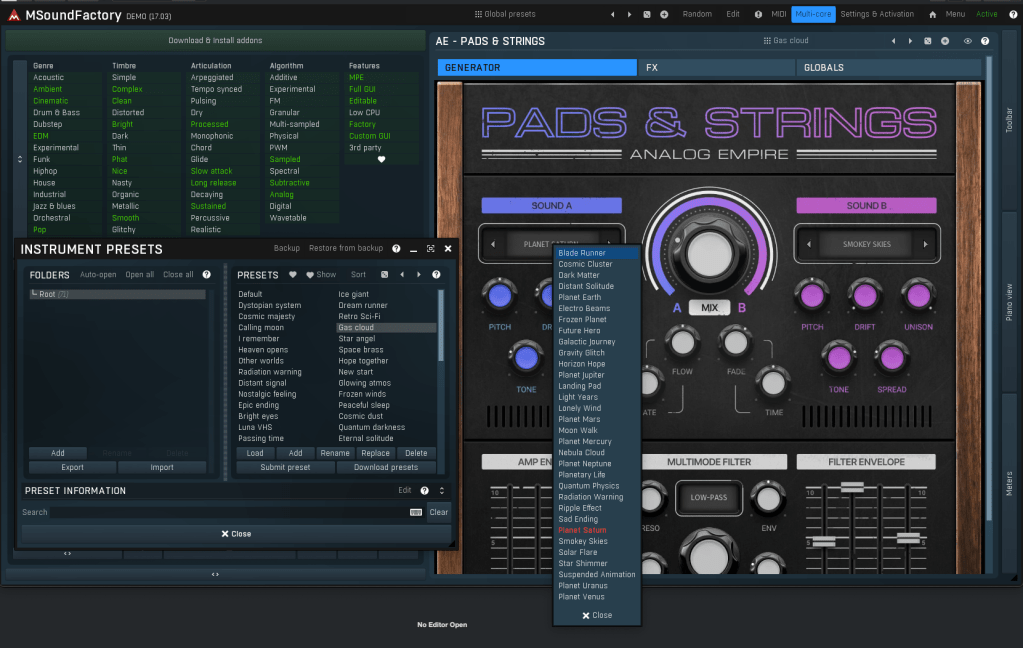Click the help question mark in Folders header
Image resolution: width=1023 pixels, height=648 pixels.
[x=207, y=274]
